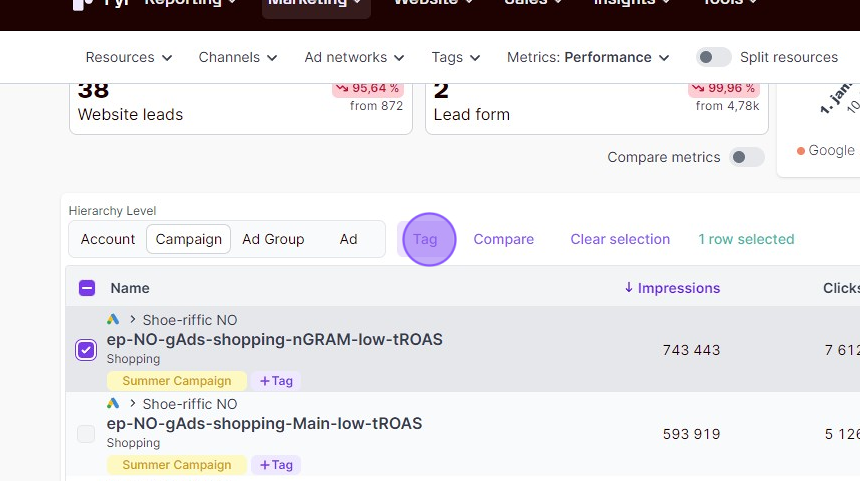Screen dimensions: 860x481
Task: Toggle the Split resources switch
Action: 713,57
